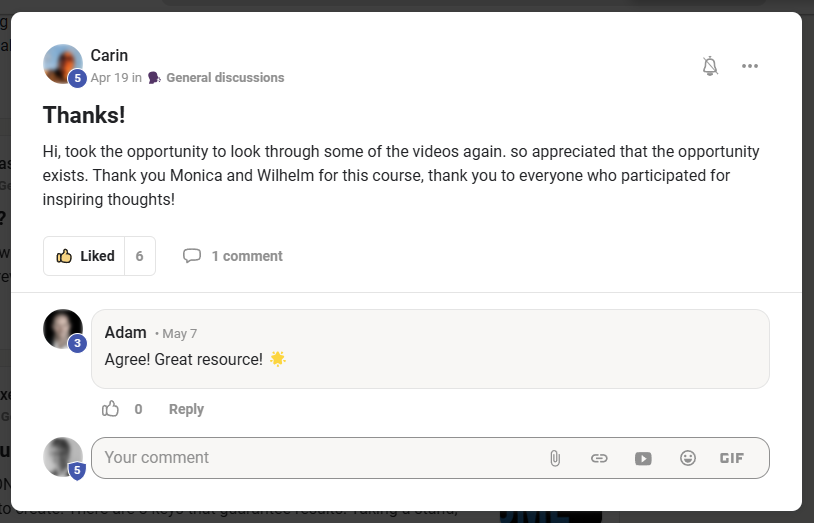
Task: Click the Adam commenter name
Action: tap(126, 332)
